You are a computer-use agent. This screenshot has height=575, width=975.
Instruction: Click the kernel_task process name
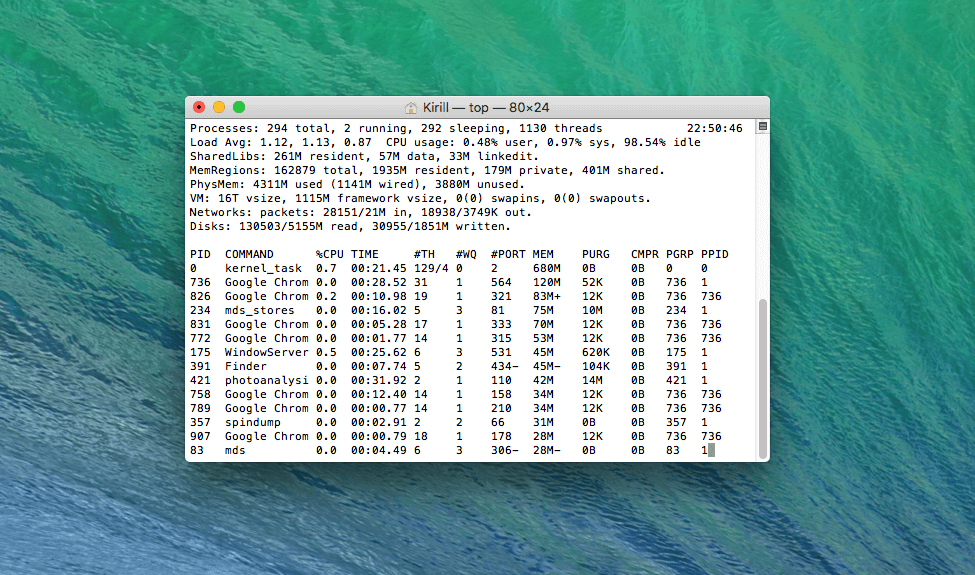tap(263, 268)
